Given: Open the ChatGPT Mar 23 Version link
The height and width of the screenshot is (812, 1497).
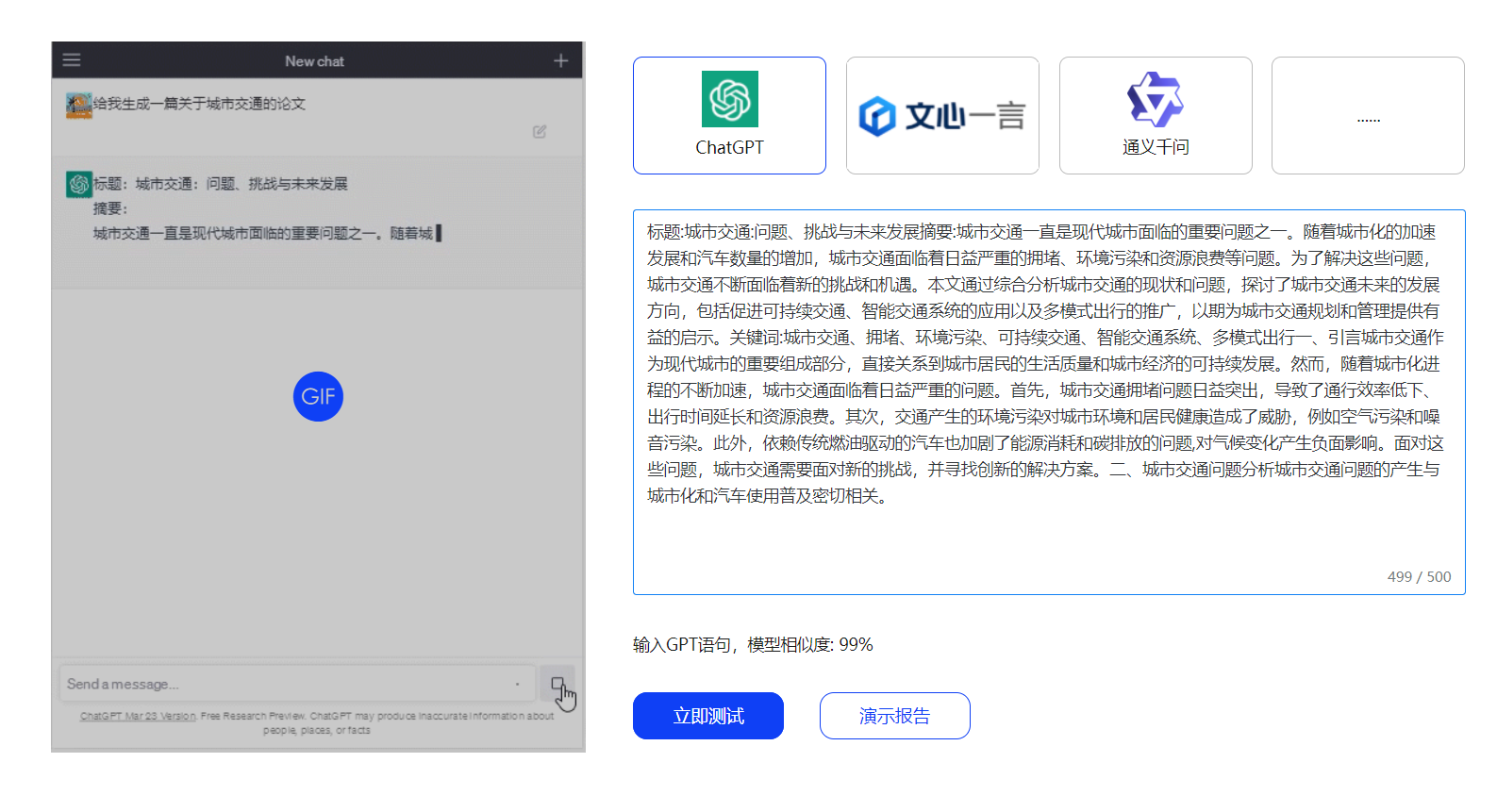Looking at the screenshot, I should pos(138,716).
